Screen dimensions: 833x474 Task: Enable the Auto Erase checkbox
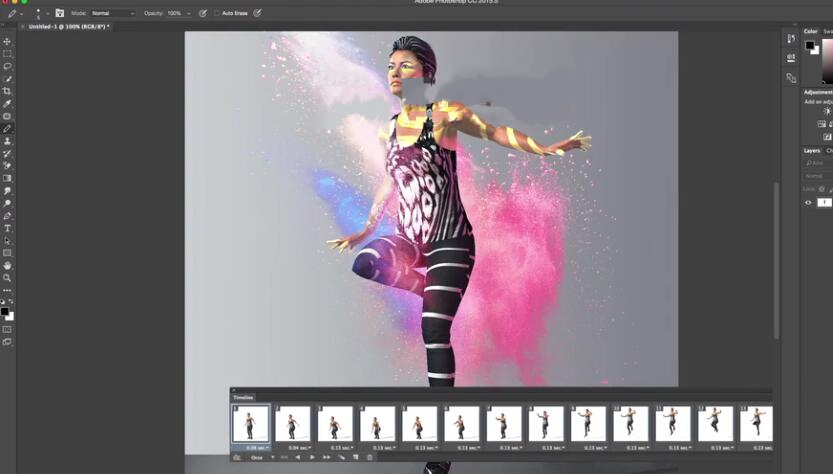tap(217, 13)
